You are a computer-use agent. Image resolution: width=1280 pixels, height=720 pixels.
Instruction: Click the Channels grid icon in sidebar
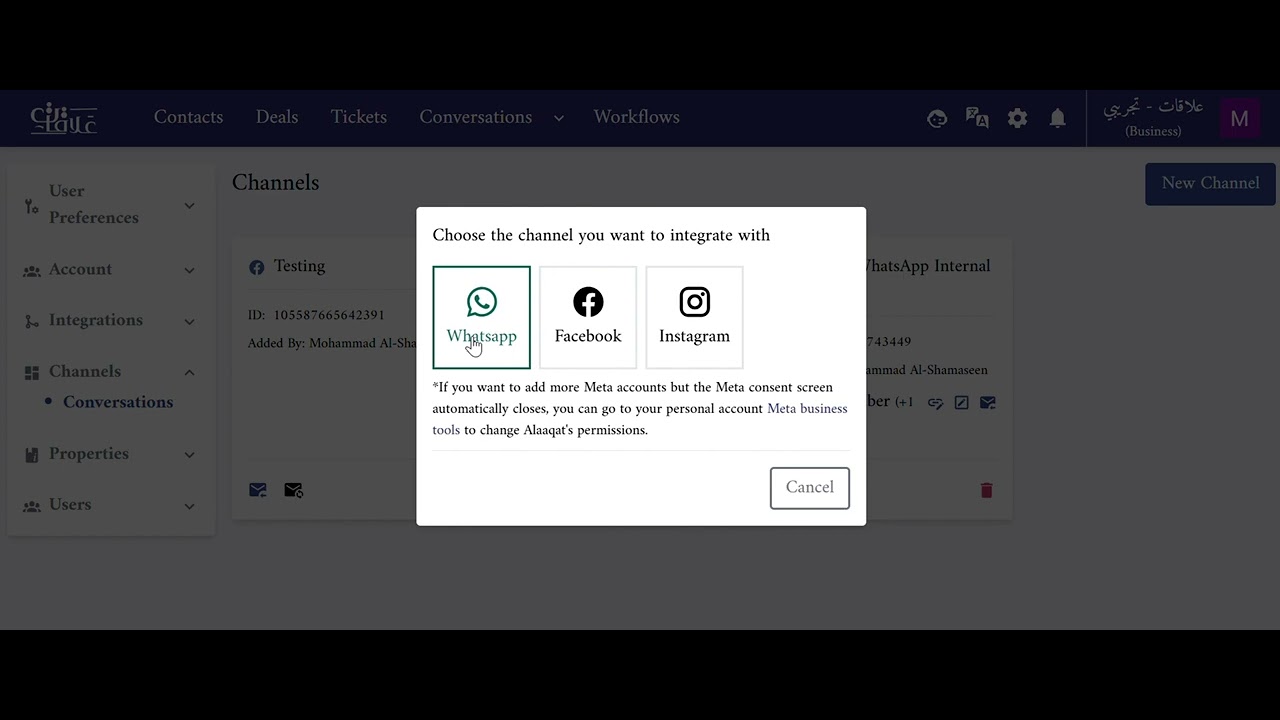[32, 372]
